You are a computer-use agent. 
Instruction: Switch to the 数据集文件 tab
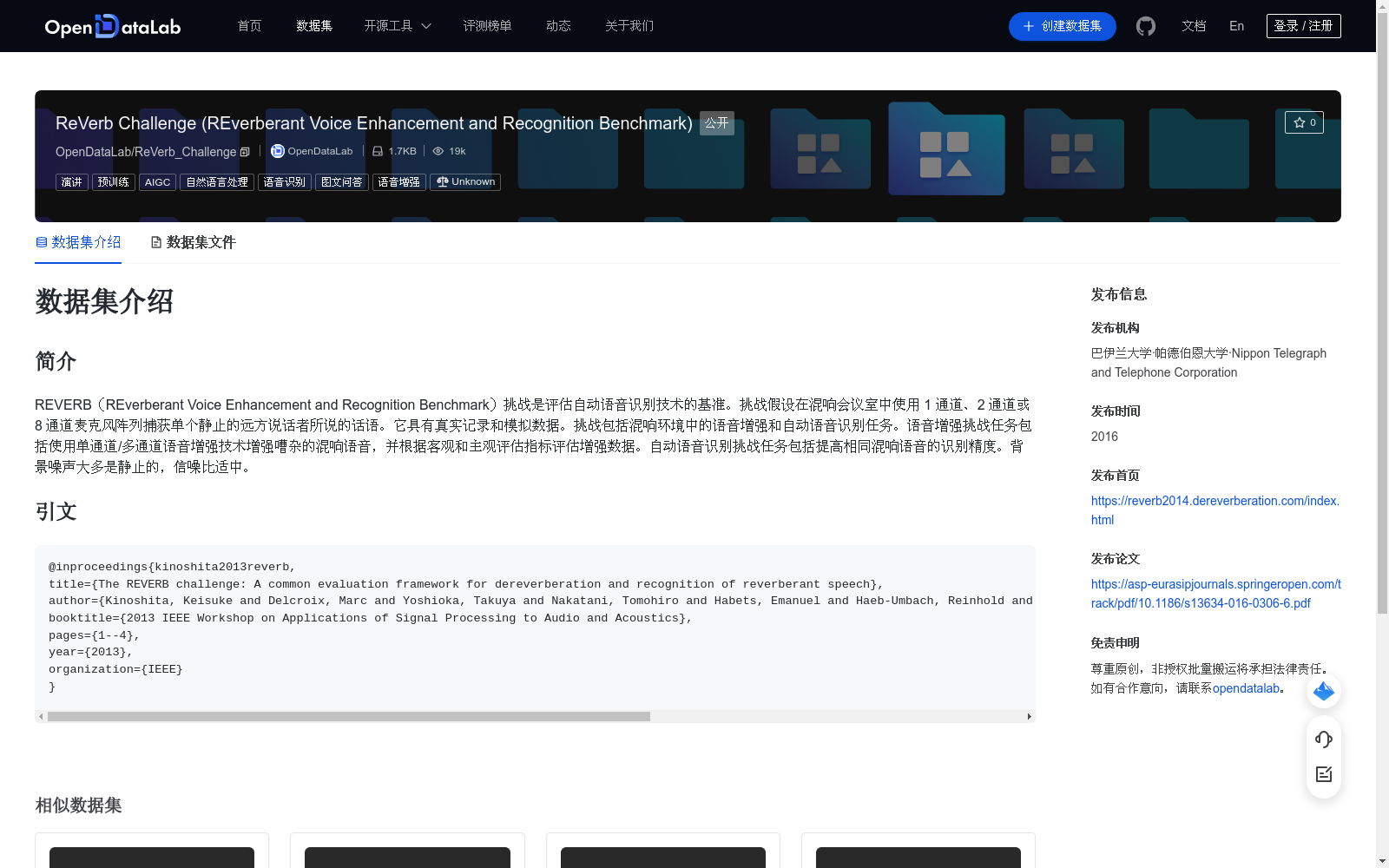click(193, 242)
